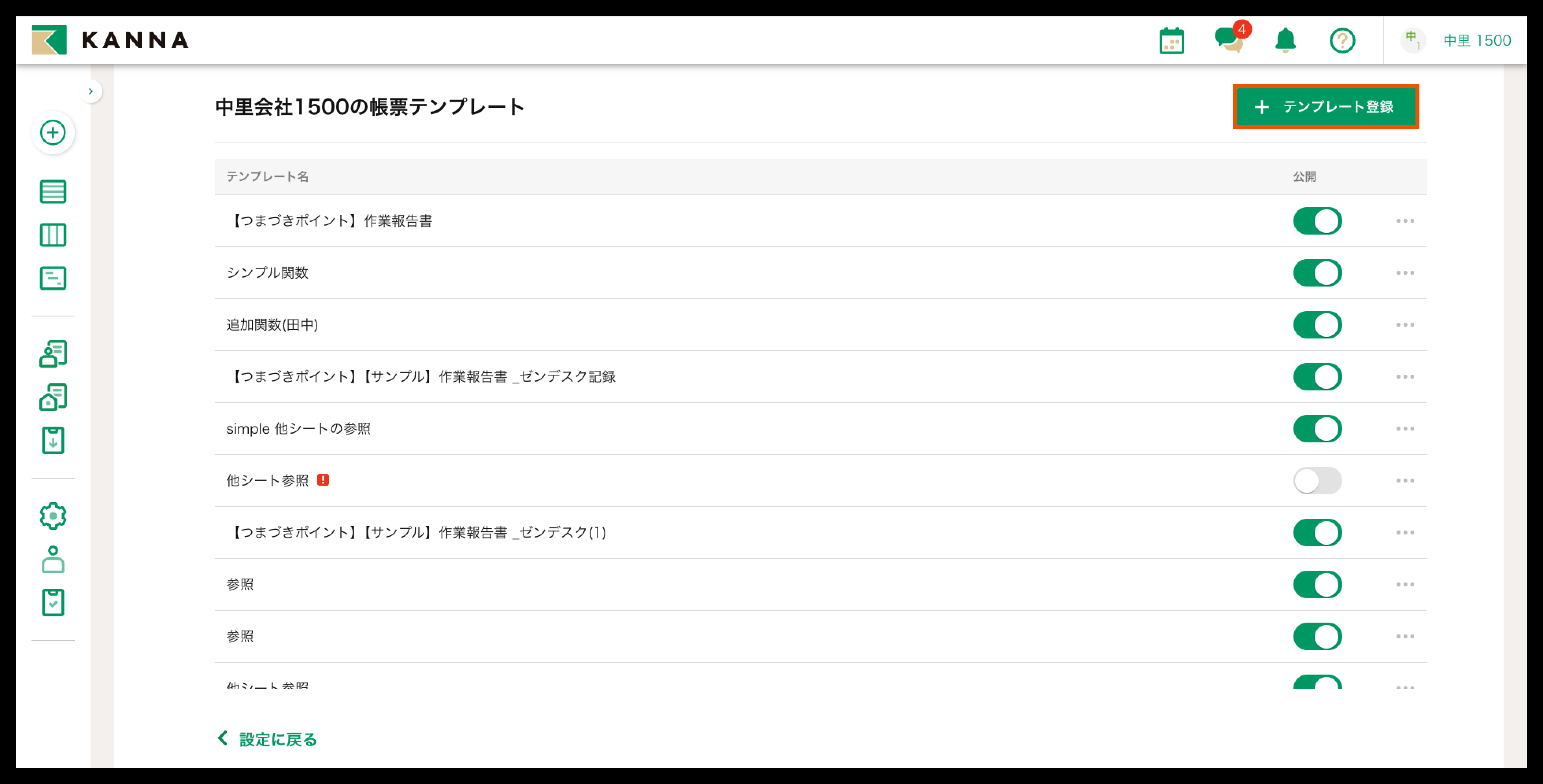Click the clipboard download sidebar icon
Viewport: 1543px width, 784px height.
(53, 440)
